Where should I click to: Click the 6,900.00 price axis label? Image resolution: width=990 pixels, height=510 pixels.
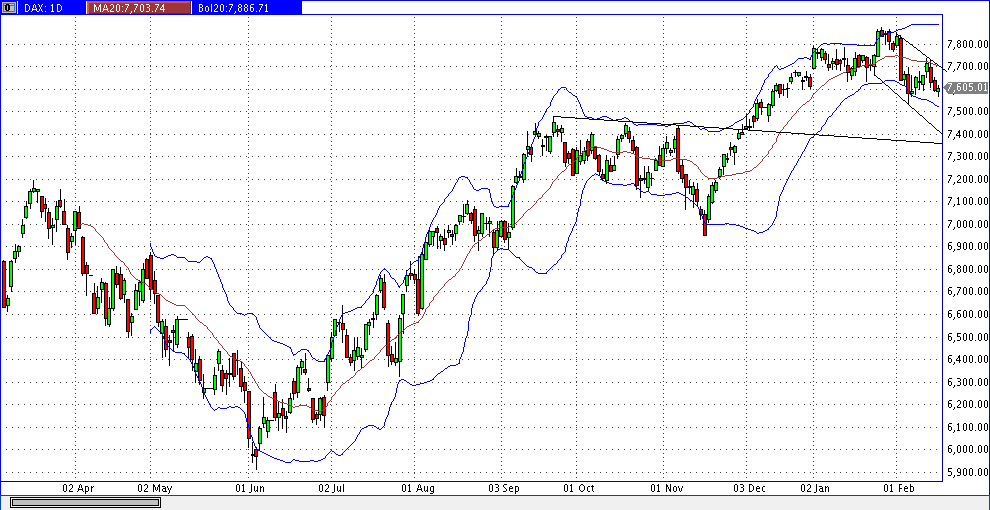point(967,247)
